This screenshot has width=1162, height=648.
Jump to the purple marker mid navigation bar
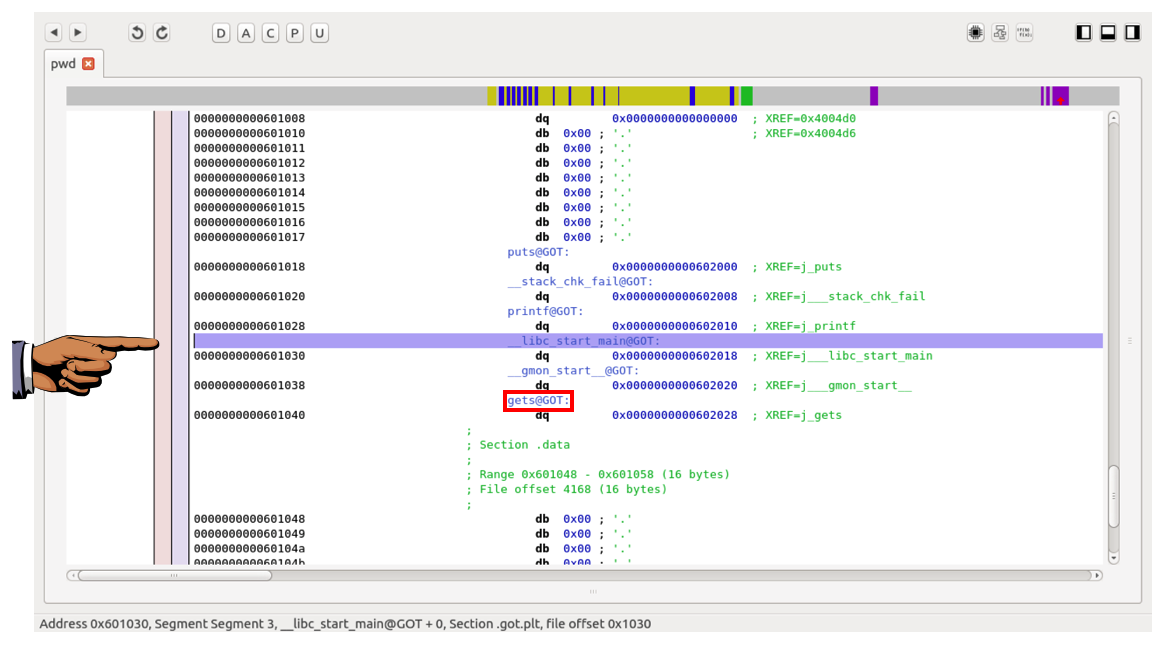(x=874, y=96)
